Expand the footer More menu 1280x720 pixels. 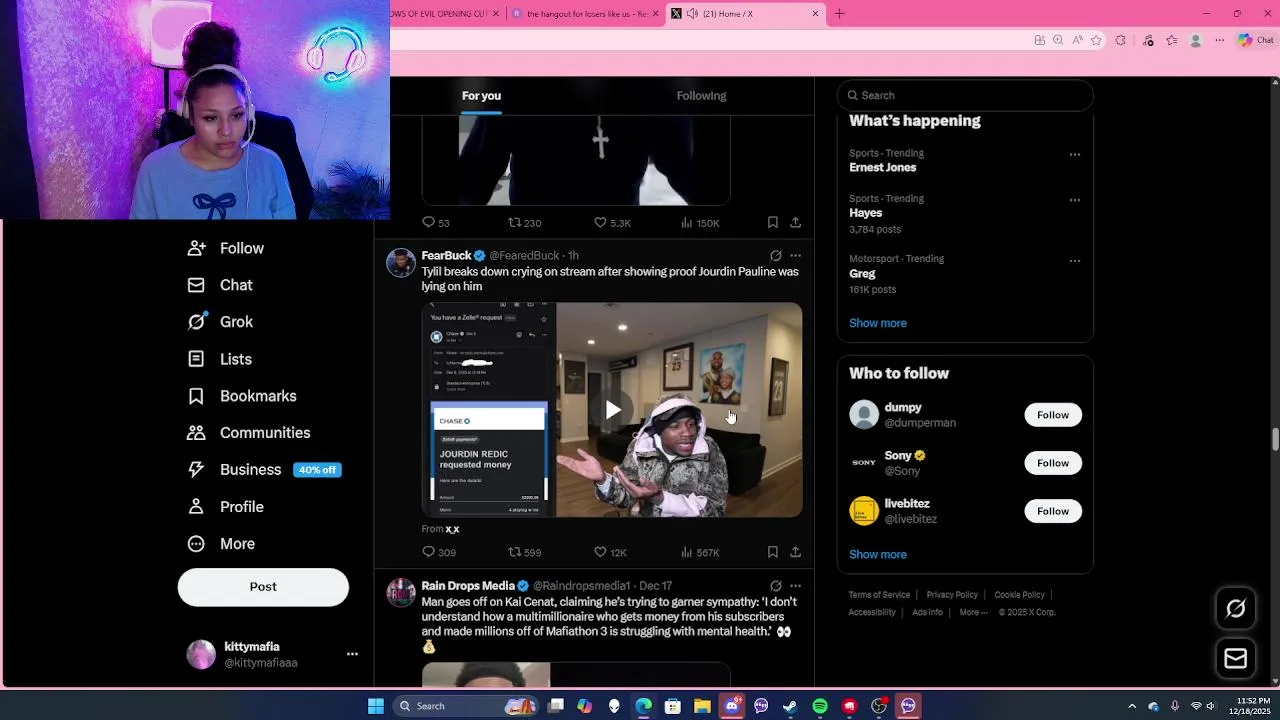(973, 612)
